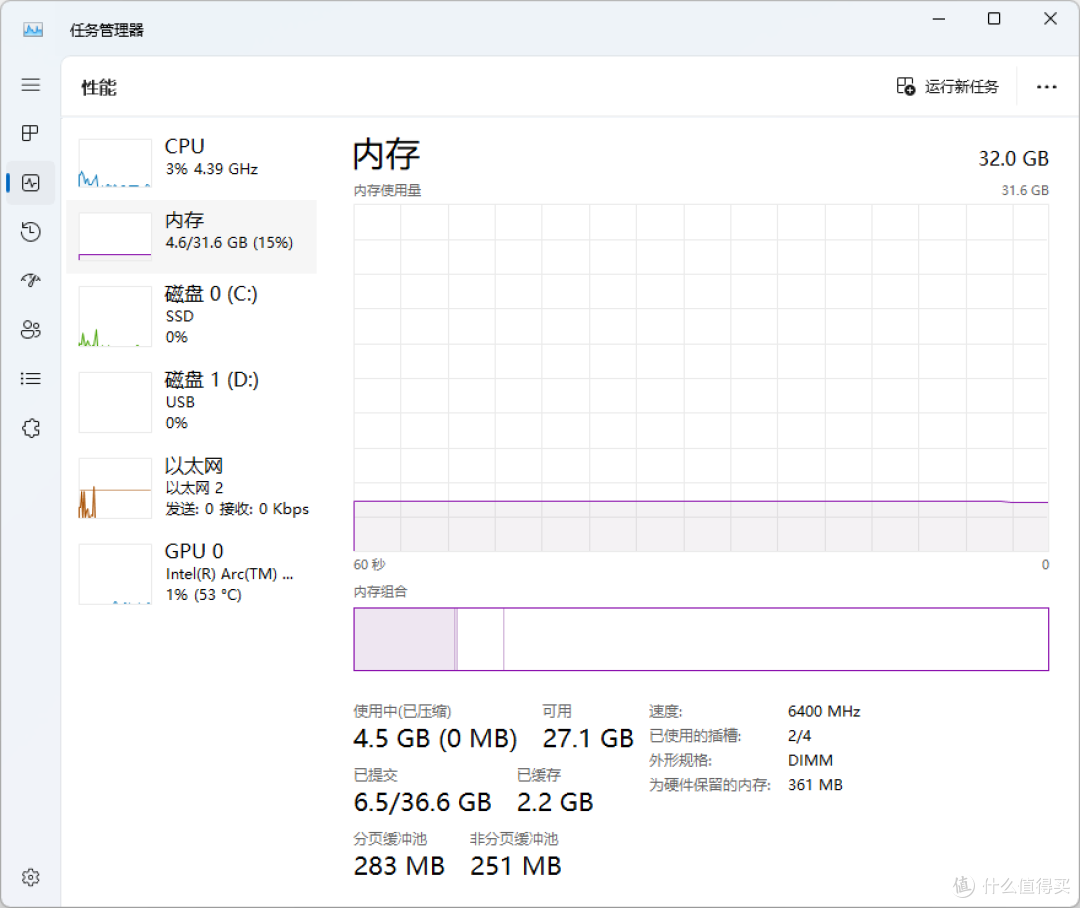Screen dimensions: 1080x908
Task: Click the 31.6 GB graph scale label
Action: click(1025, 190)
